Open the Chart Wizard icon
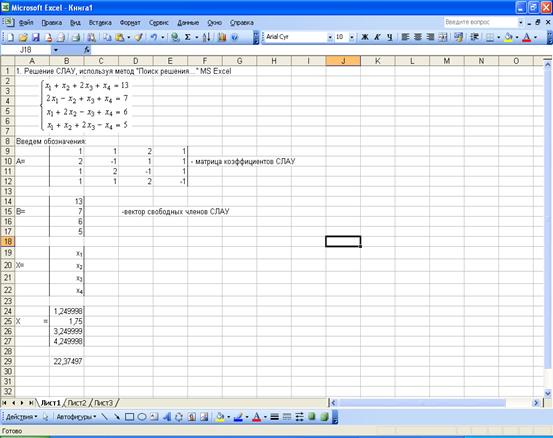The image size is (553, 438). pyautogui.click(x=222, y=37)
